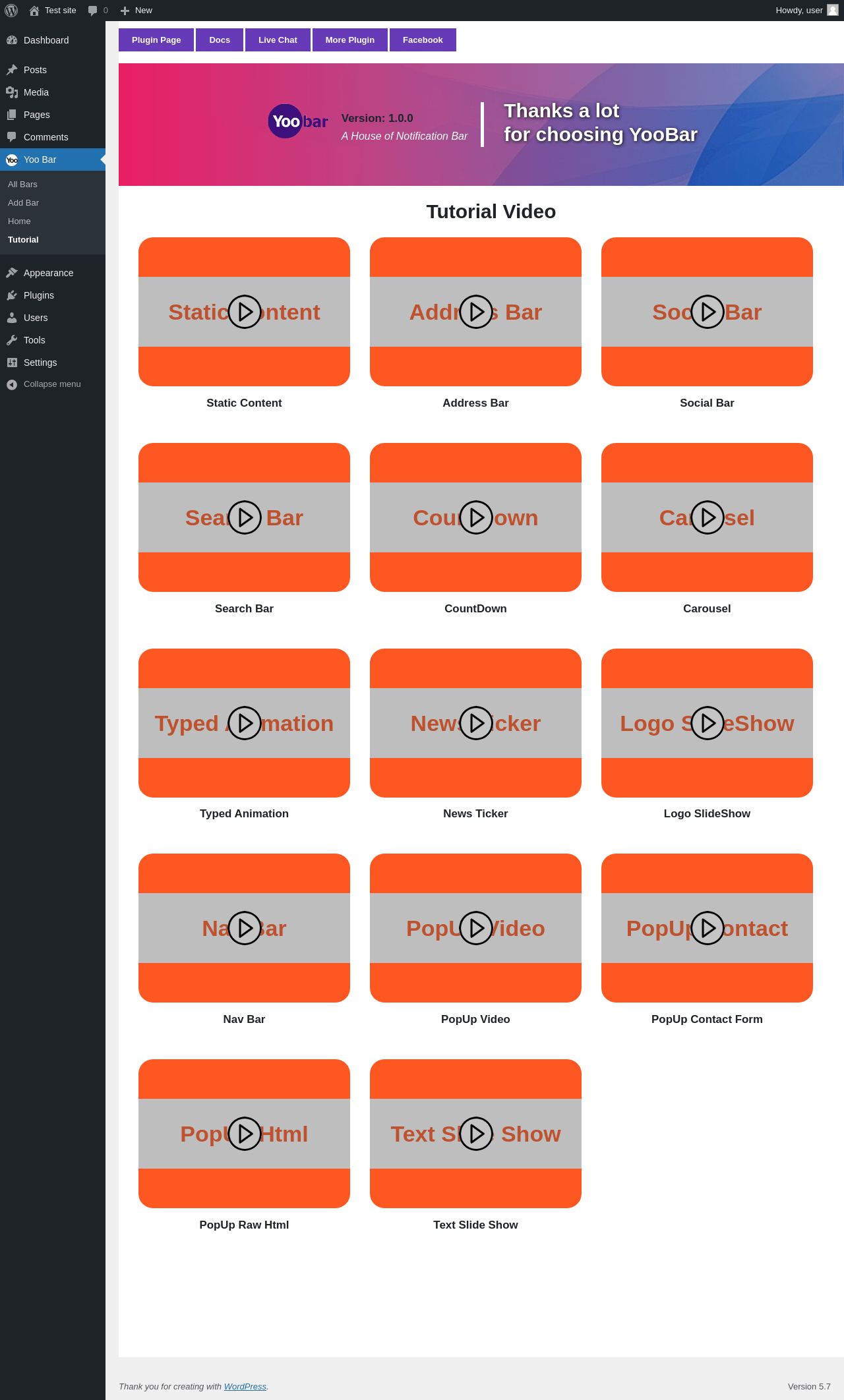The image size is (844, 1400).
Task: Select the PopUp Contact Form thumbnail
Action: tap(707, 928)
